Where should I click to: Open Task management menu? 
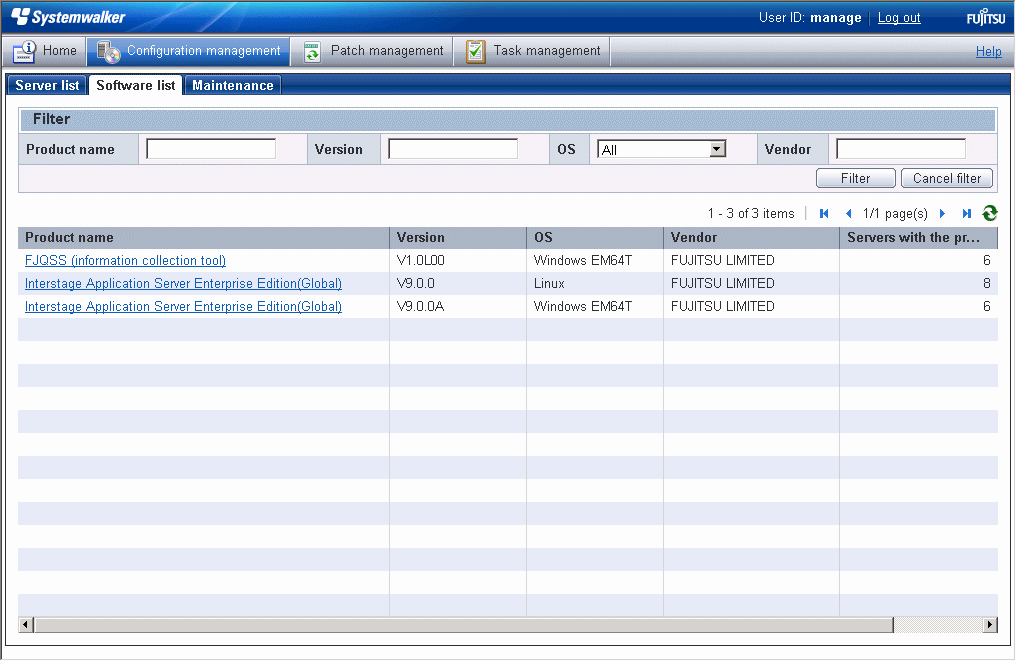point(533,51)
